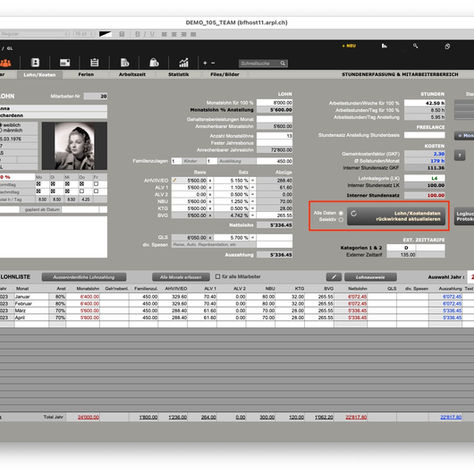This screenshot has width=474, height=474.
Task: Toggle italic in formatting bar
Action: pos(145,34)
